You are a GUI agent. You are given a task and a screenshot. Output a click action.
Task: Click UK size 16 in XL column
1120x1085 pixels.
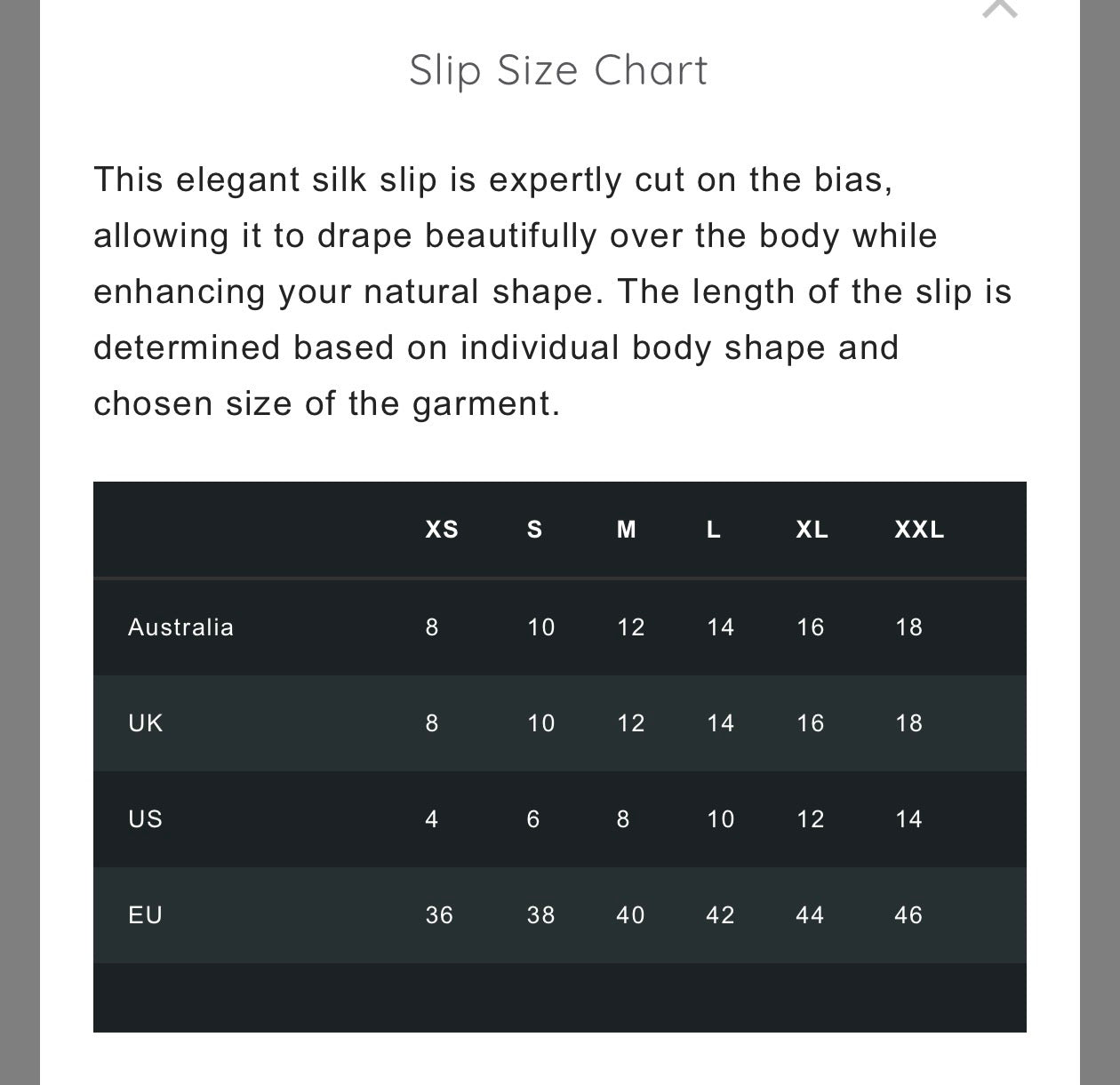[811, 723]
